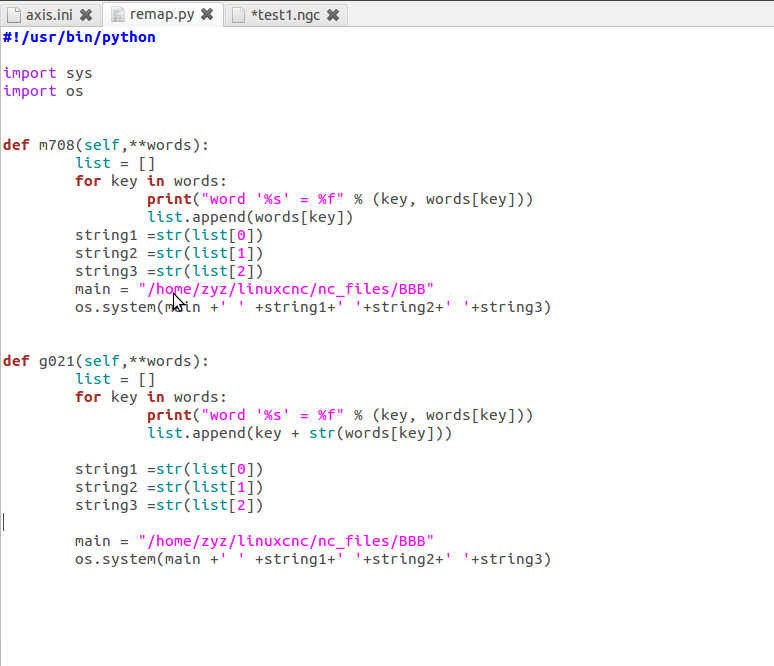Click the document icon on test1.ngc tab
The width and height of the screenshot is (774, 666).
click(x=238, y=15)
